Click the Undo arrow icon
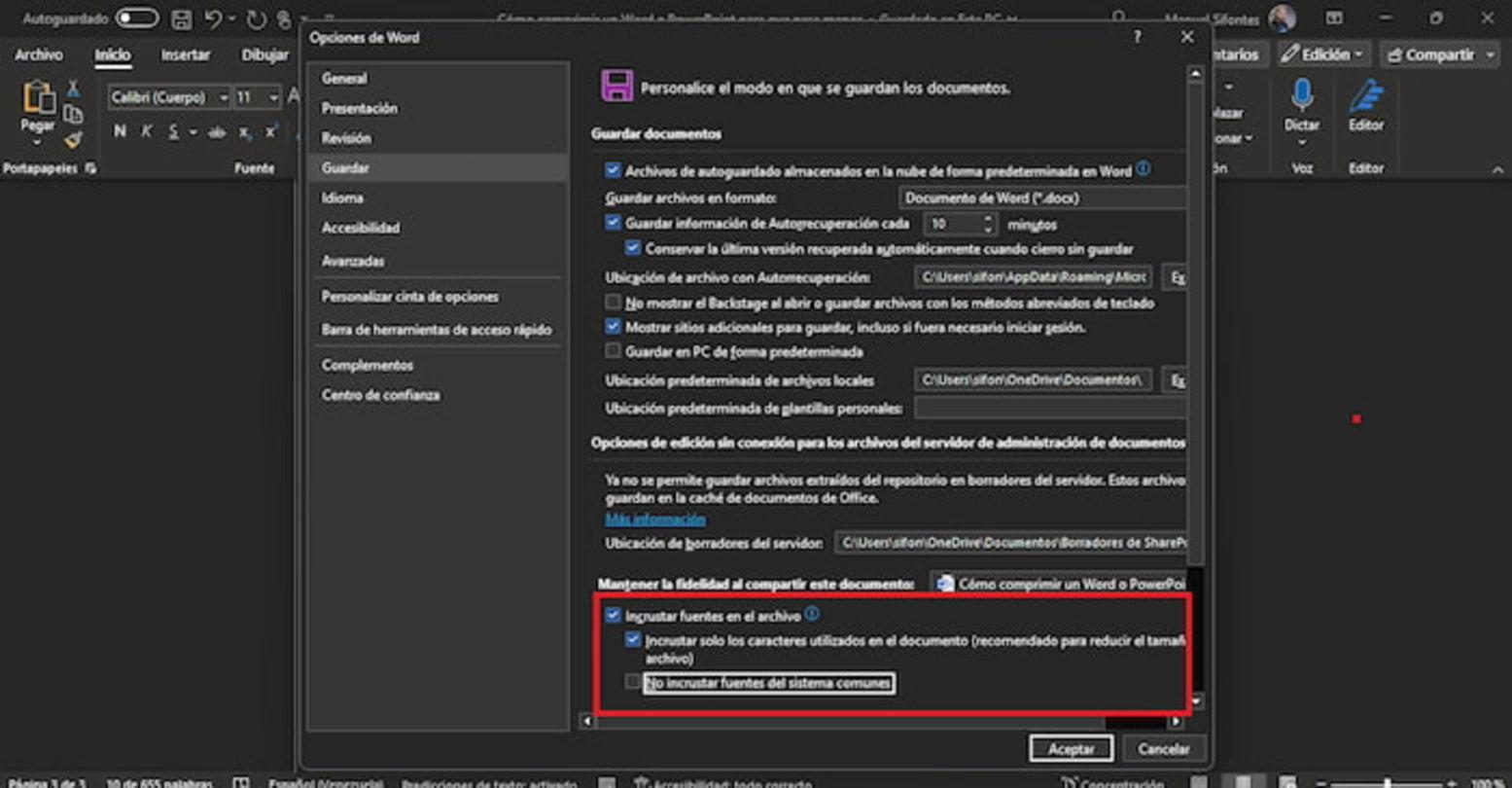1512x788 pixels. [x=216, y=18]
